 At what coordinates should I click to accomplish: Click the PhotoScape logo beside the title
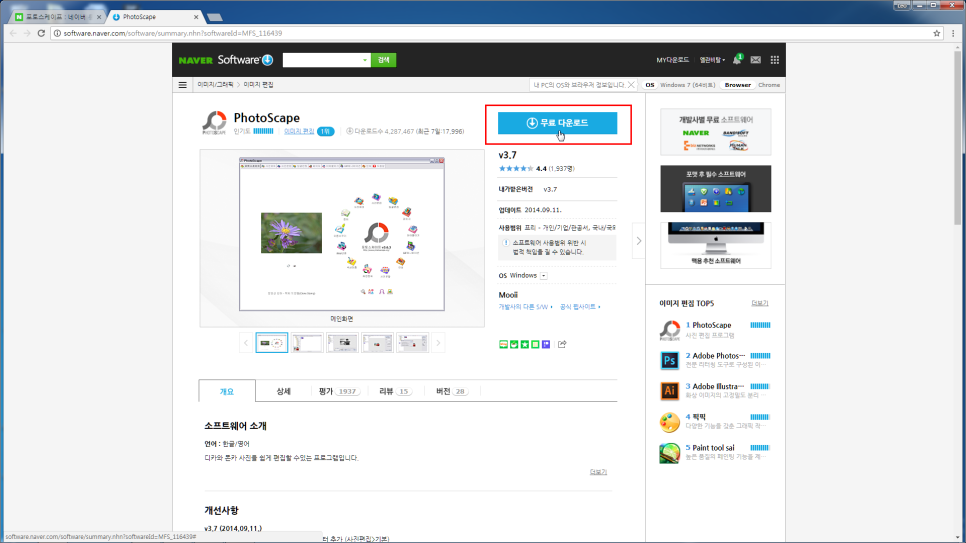[x=214, y=123]
